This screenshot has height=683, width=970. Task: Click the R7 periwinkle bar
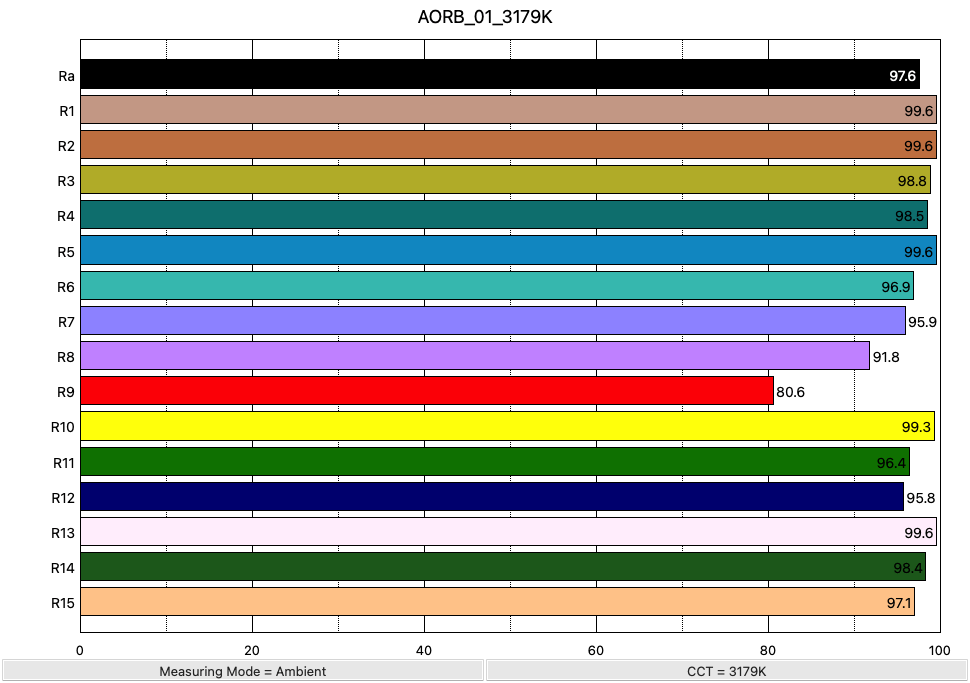tap(493, 320)
